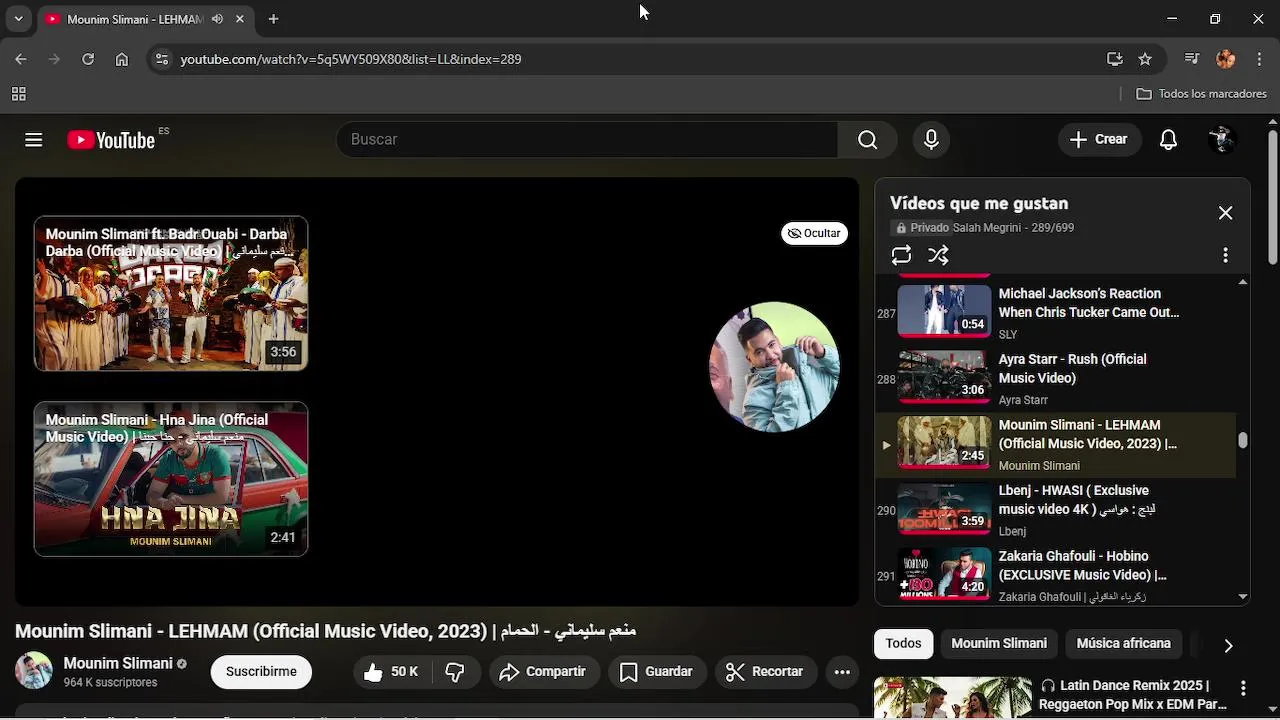Go back in browser
The height and width of the screenshot is (720, 1280).
click(x=21, y=59)
